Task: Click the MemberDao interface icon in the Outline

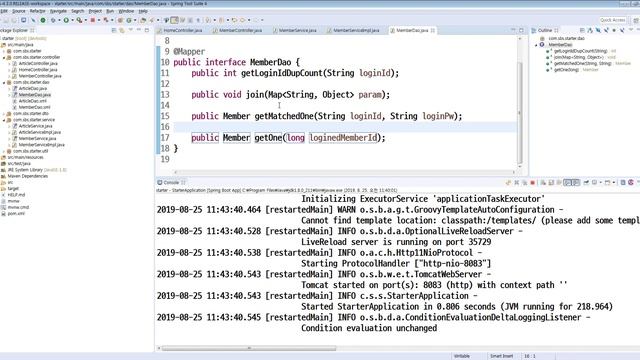Action: [542, 44]
